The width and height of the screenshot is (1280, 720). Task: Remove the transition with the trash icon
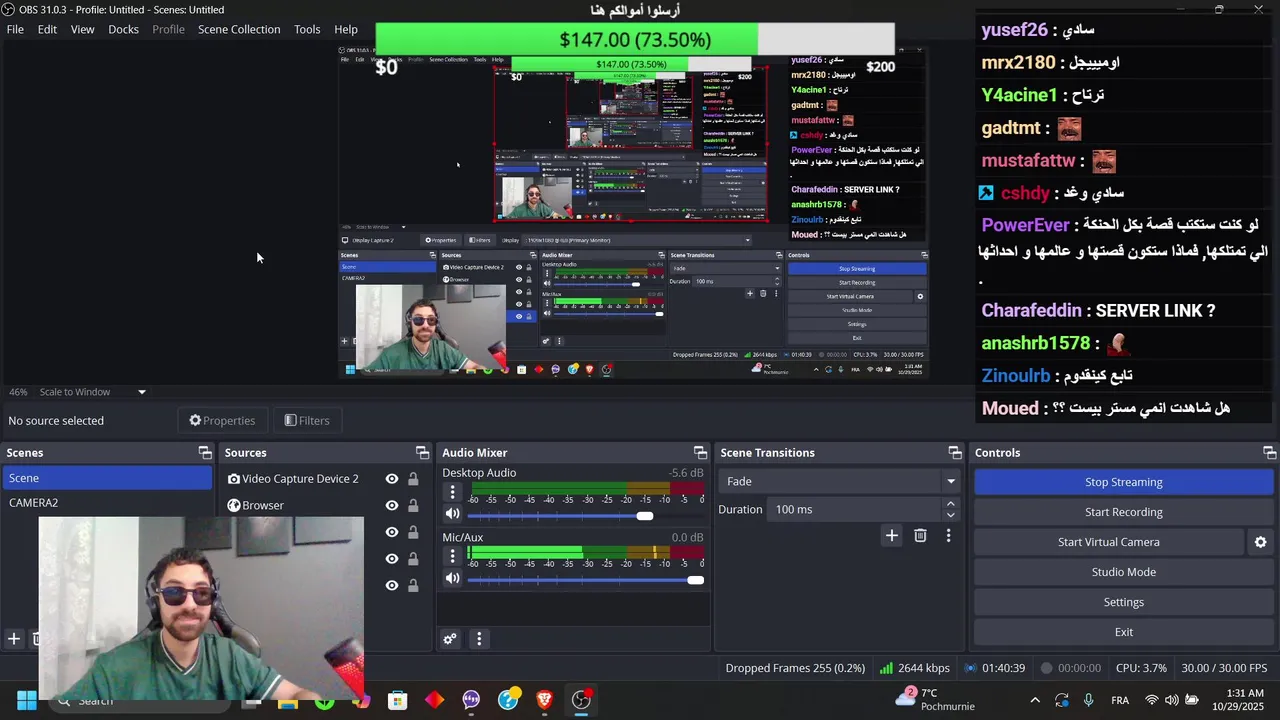point(920,536)
